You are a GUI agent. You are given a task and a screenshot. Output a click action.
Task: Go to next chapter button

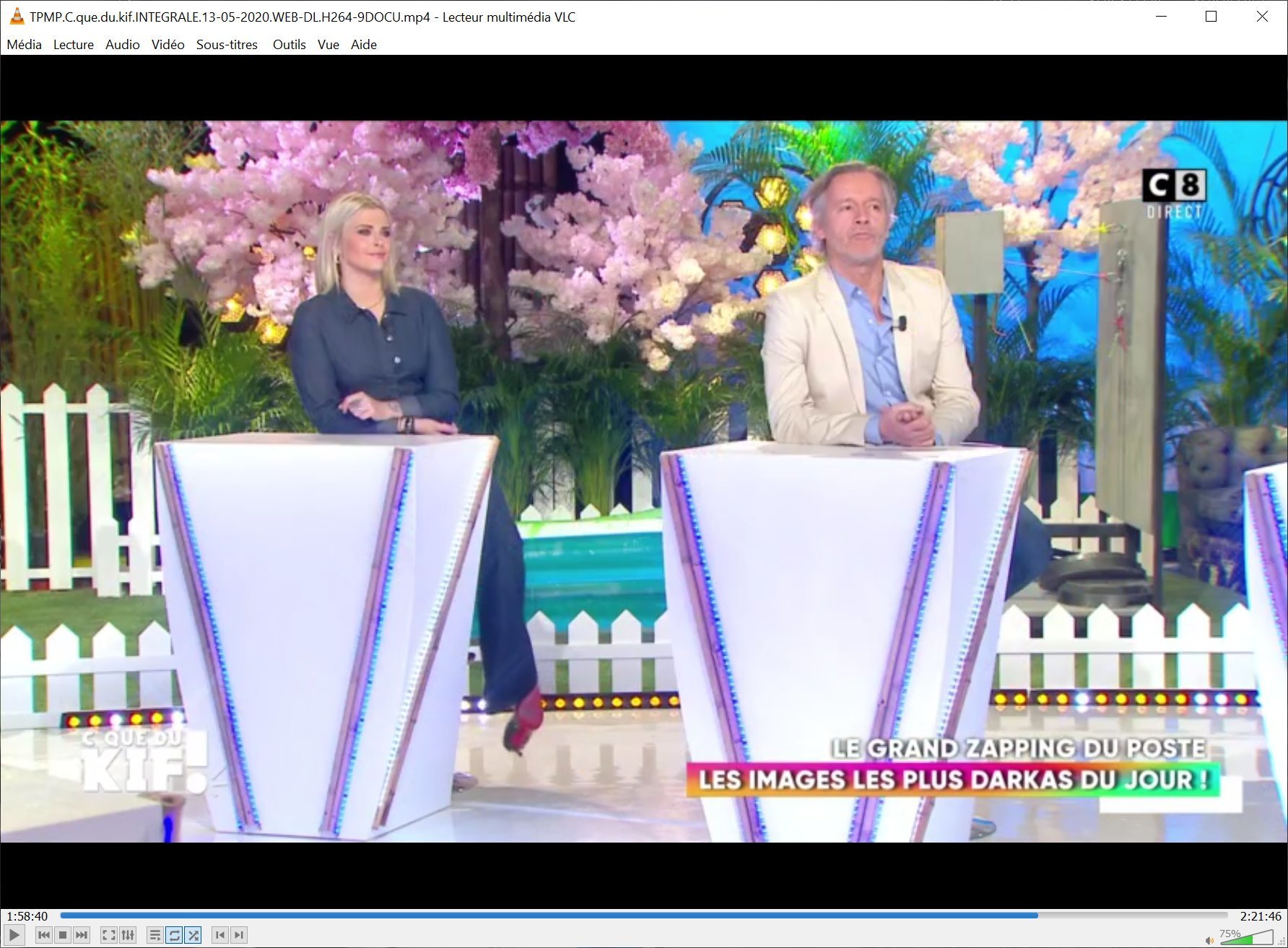[x=239, y=935]
